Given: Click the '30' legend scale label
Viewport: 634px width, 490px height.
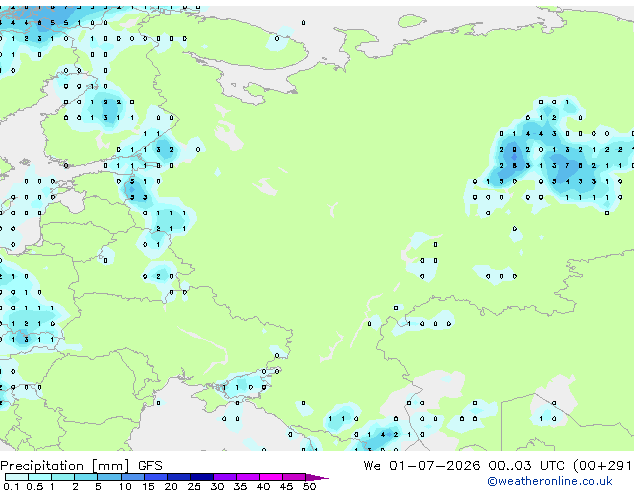Looking at the screenshot, I should point(217,486).
